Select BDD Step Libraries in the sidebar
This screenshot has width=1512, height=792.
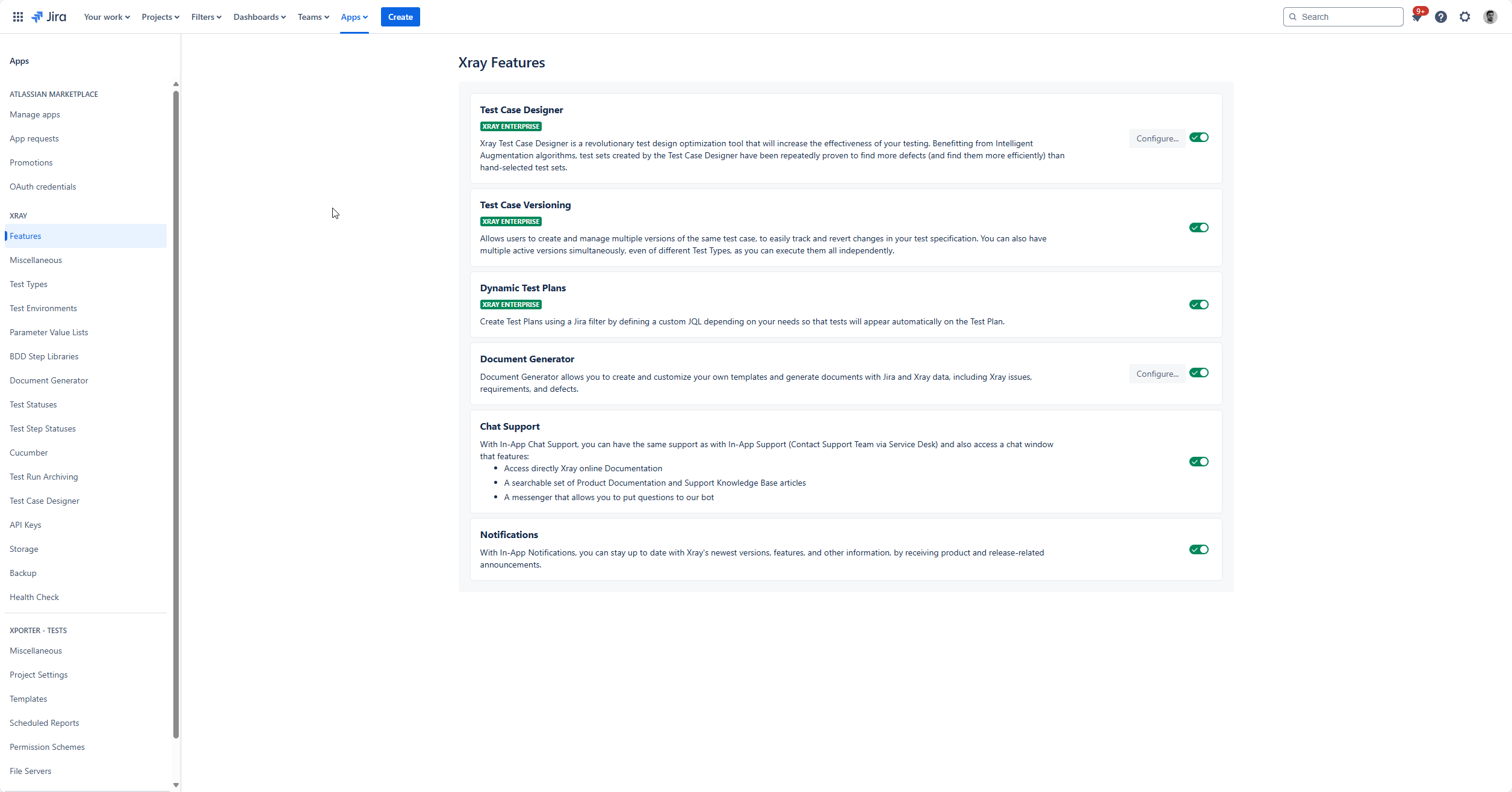(x=85, y=356)
